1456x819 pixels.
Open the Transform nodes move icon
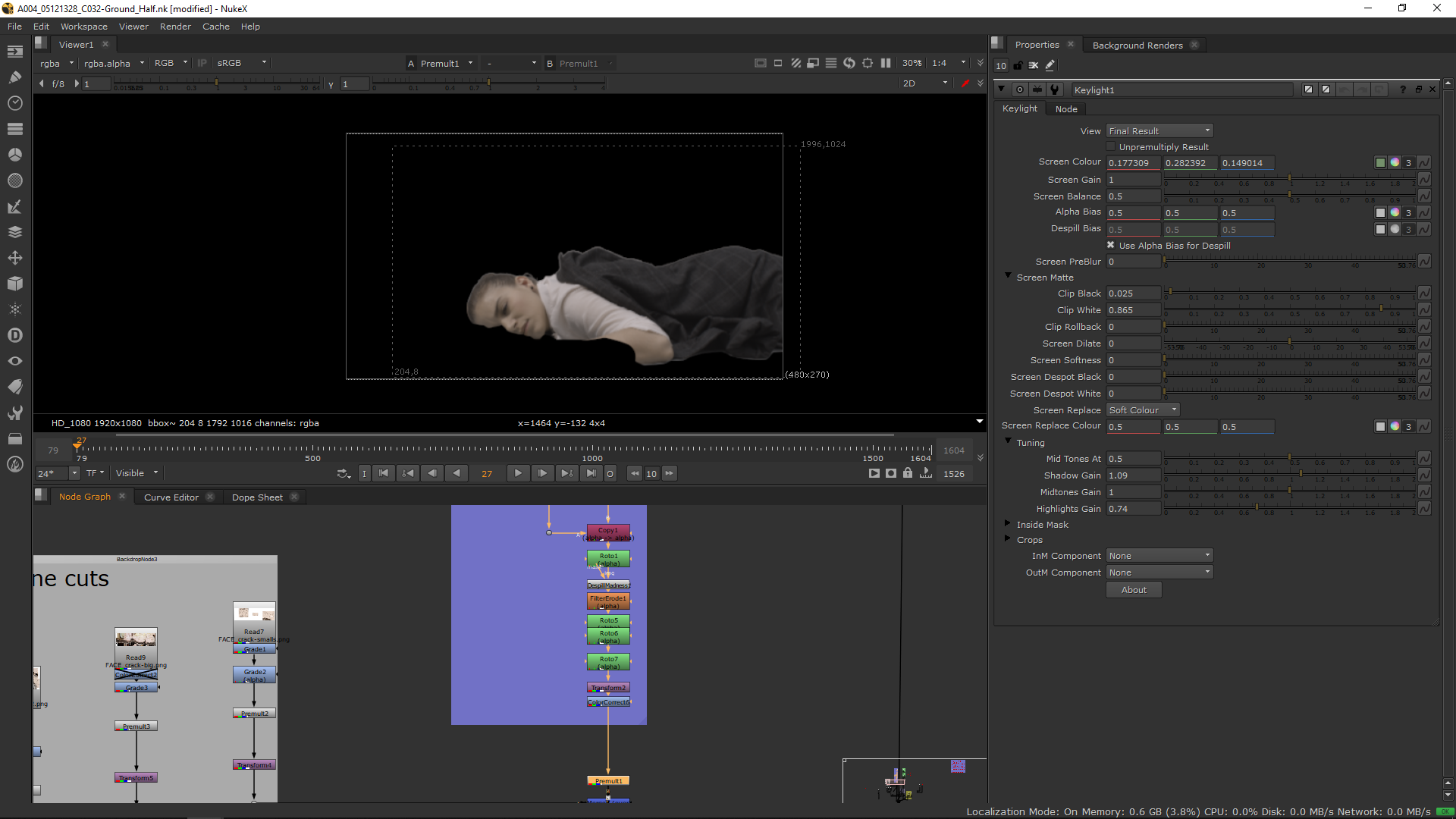(14, 258)
